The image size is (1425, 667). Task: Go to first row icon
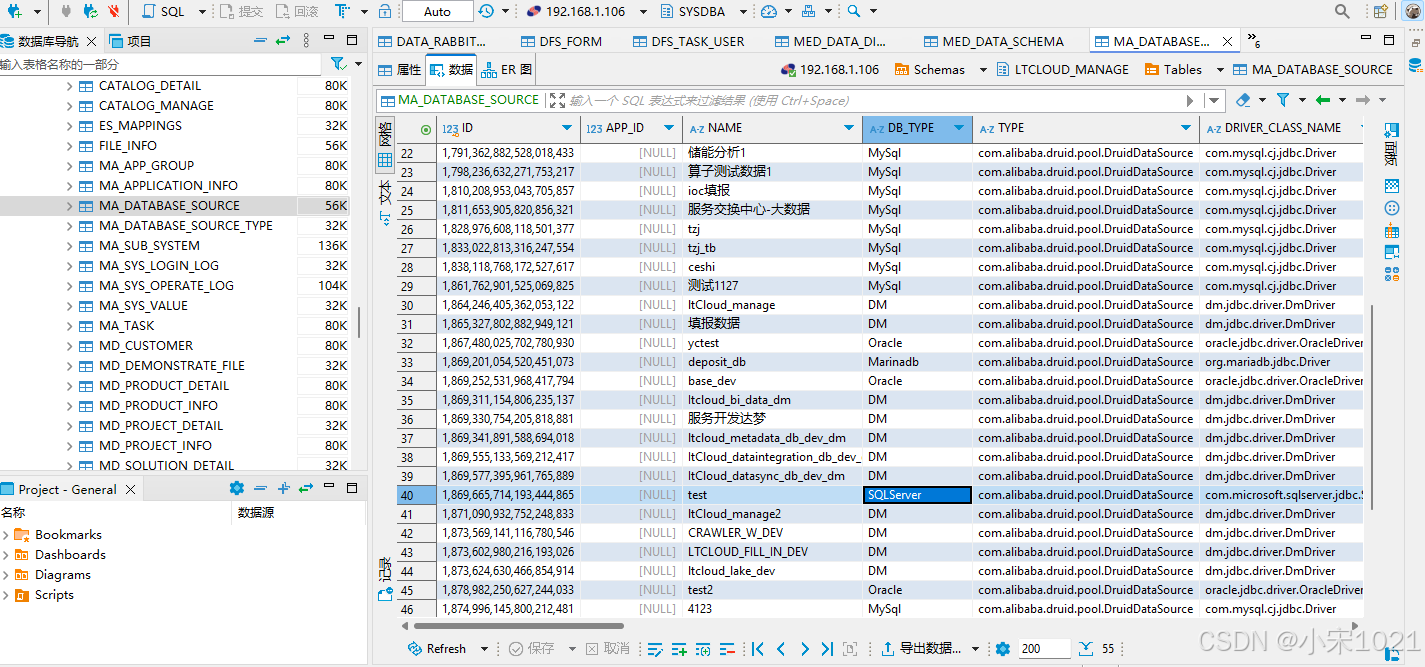click(757, 649)
